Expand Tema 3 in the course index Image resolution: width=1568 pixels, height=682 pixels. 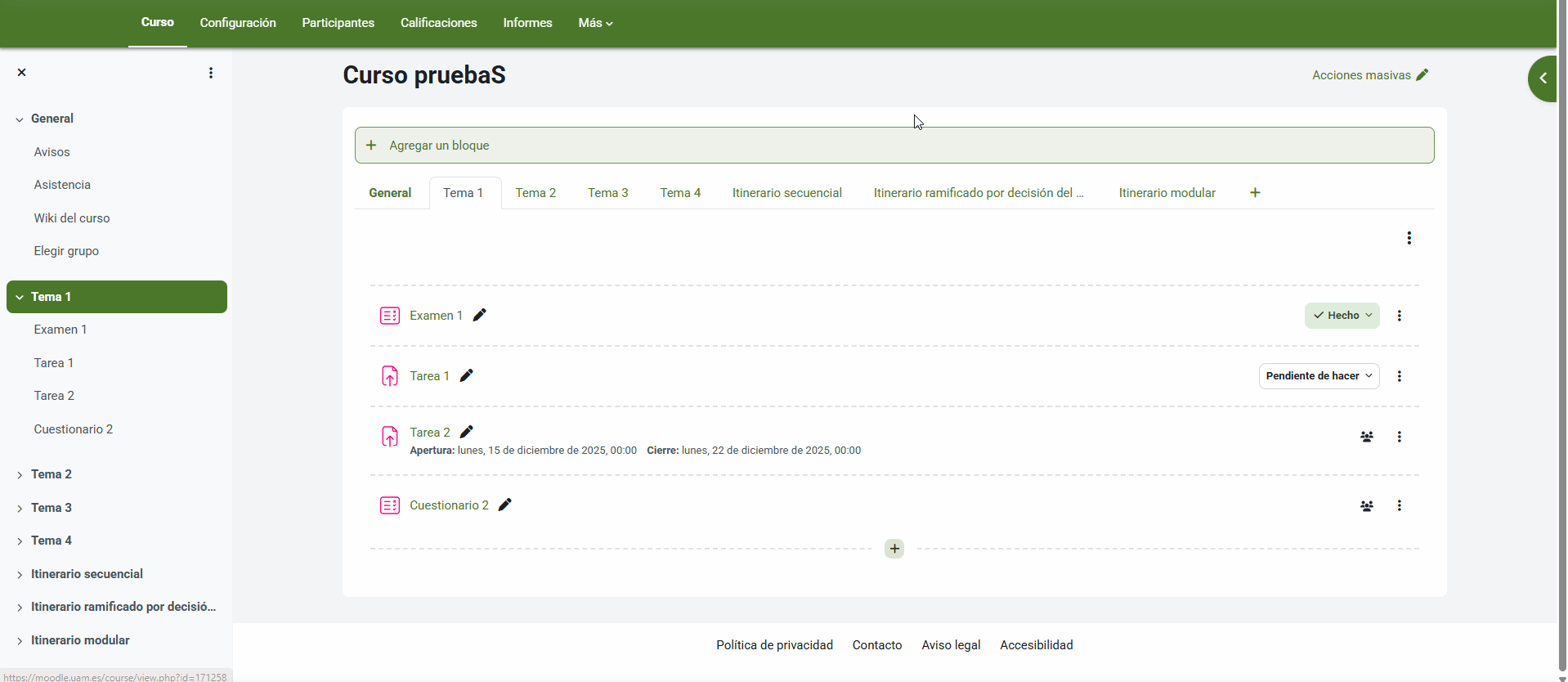[20, 509]
